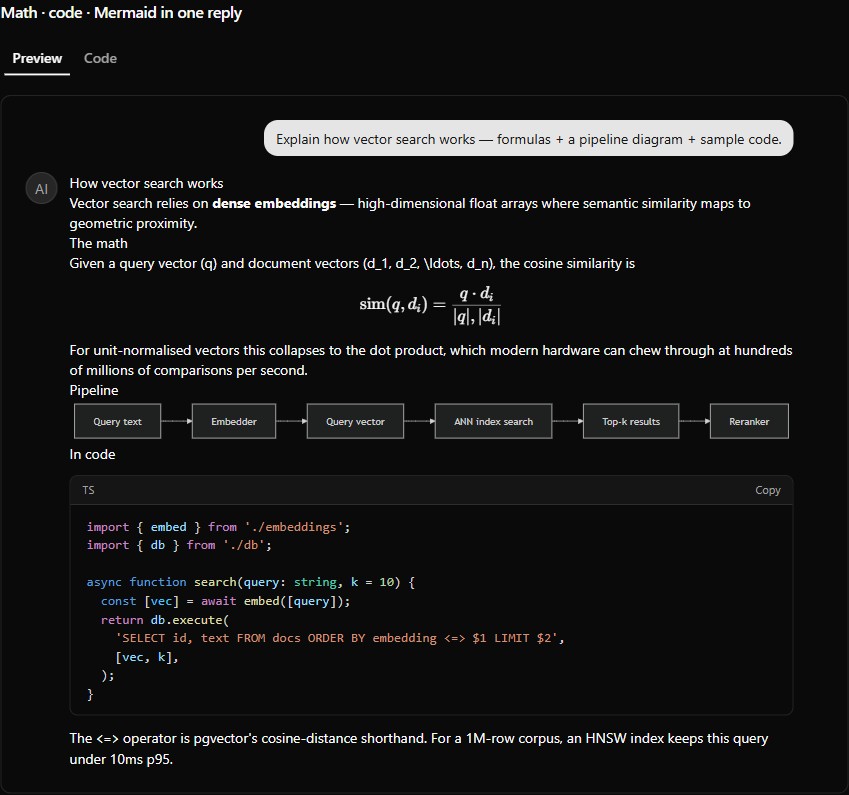Click the 'In code' heading

92,454
